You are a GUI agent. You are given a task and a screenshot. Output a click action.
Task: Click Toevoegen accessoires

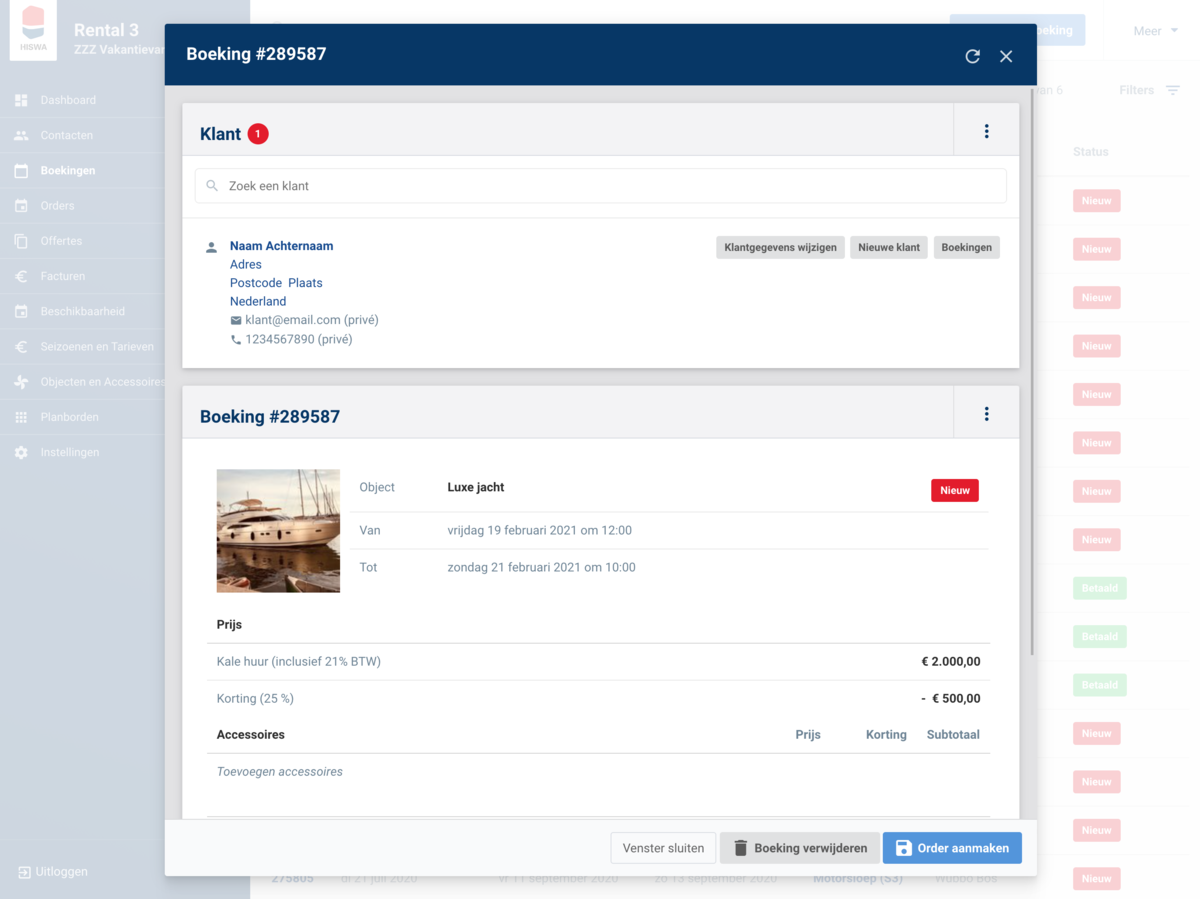280,772
